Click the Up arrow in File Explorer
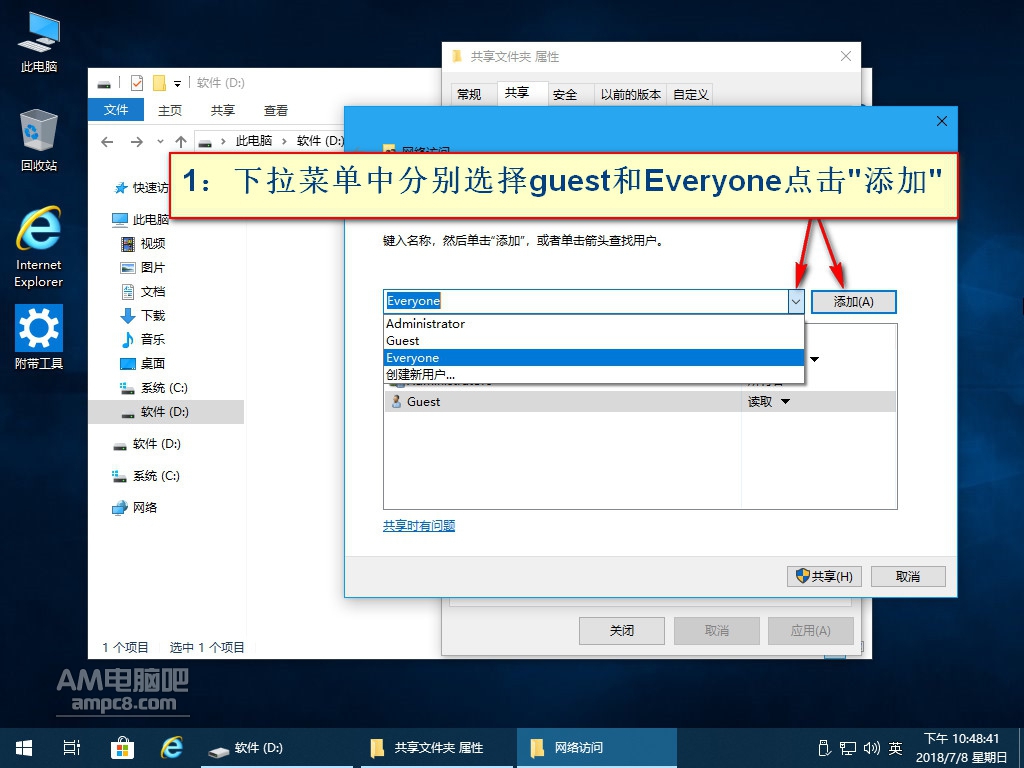 tap(181, 142)
